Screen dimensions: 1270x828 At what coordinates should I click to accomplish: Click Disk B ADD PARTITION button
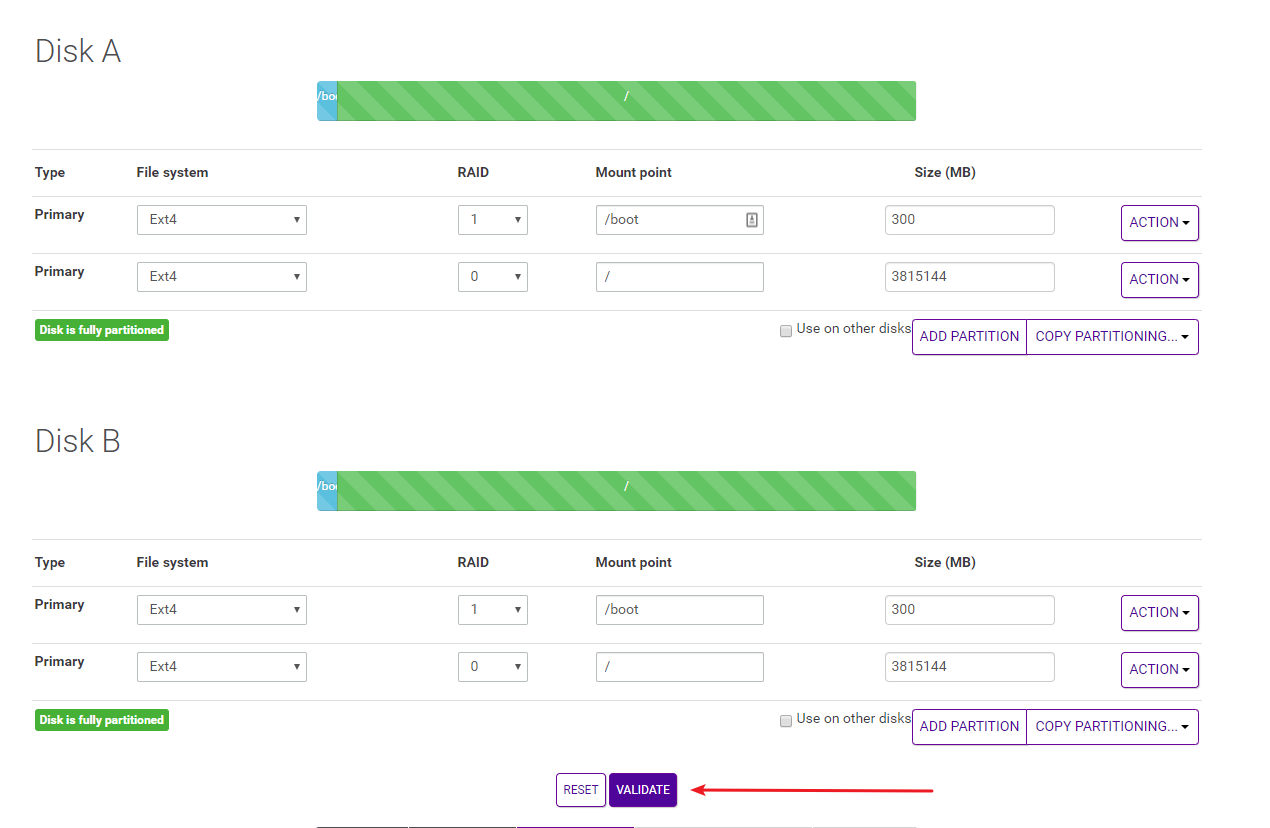[x=969, y=727]
